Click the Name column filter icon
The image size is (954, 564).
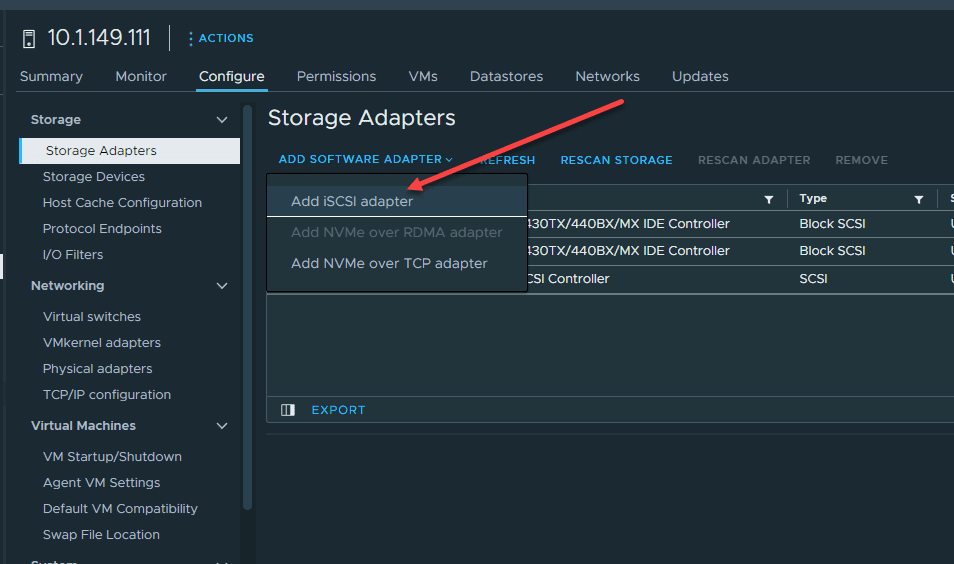click(x=769, y=199)
